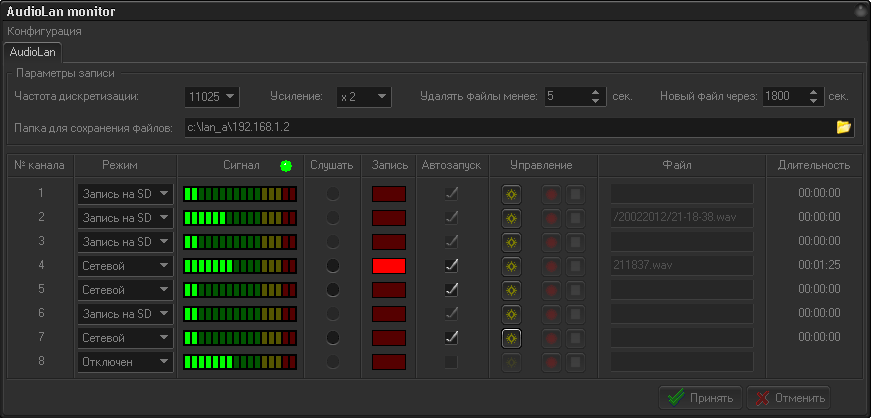Click the save folder path field
Image resolution: width=872 pixels, height=418 pixels.
pyautogui.click(x=508, y=127)
